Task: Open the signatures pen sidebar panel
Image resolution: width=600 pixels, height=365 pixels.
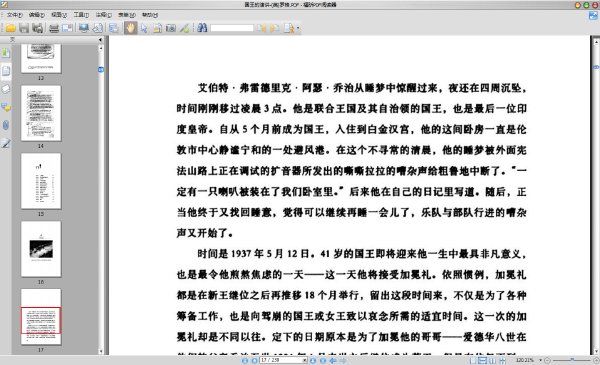Action: [6, 143]
